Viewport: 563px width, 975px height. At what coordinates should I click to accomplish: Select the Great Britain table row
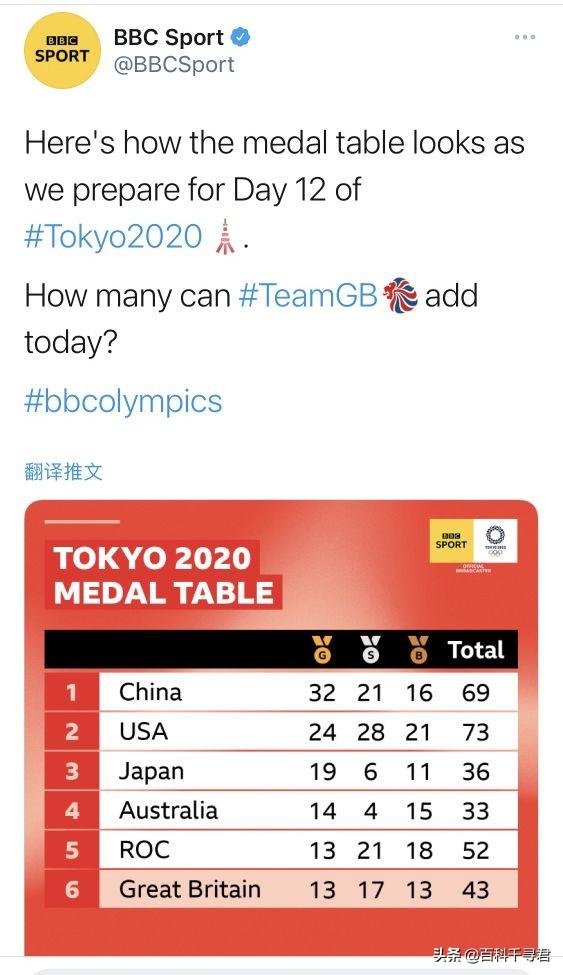point(281,889)
